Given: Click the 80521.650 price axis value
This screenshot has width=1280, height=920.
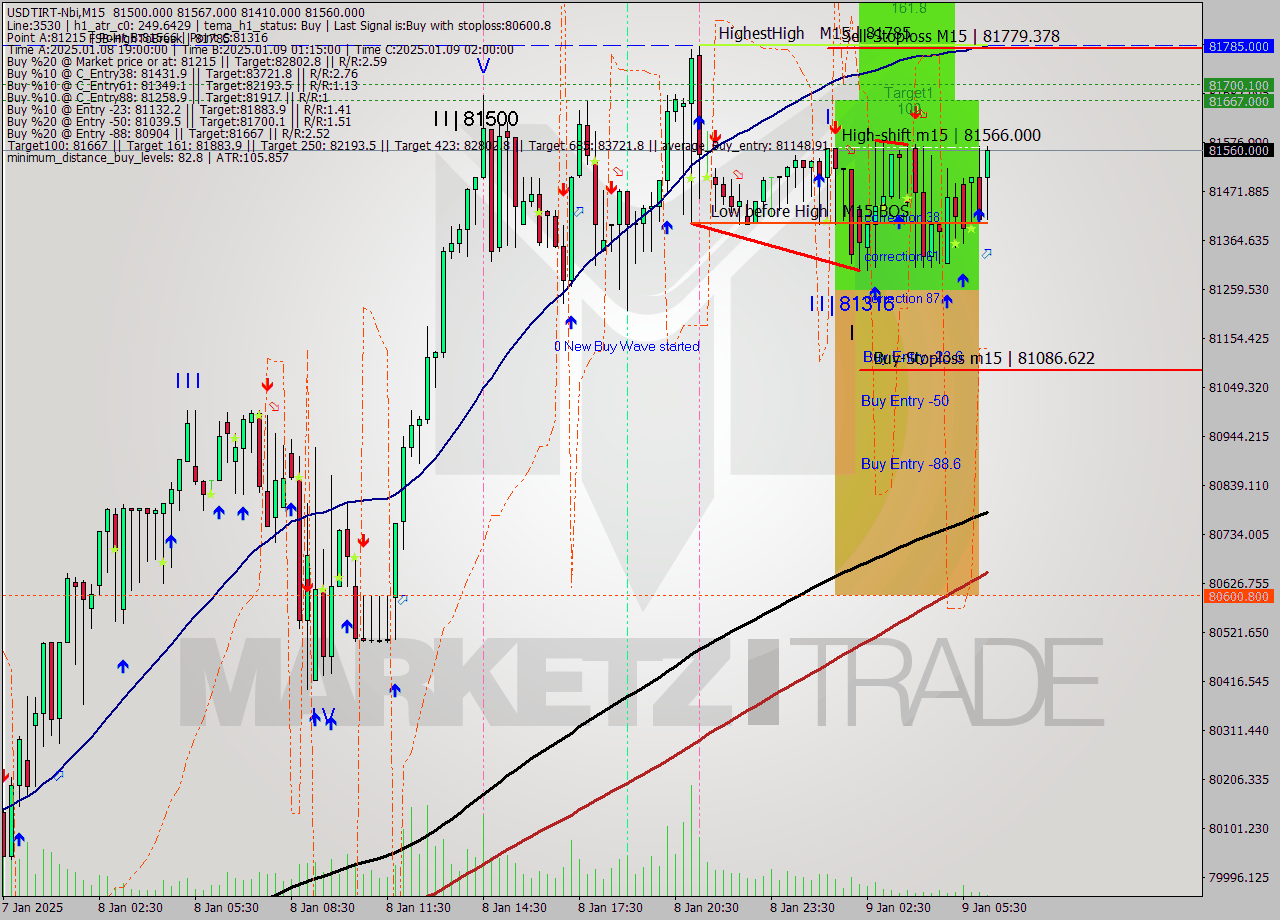Looking at the screenshot, I should [x=1239, y=632].
